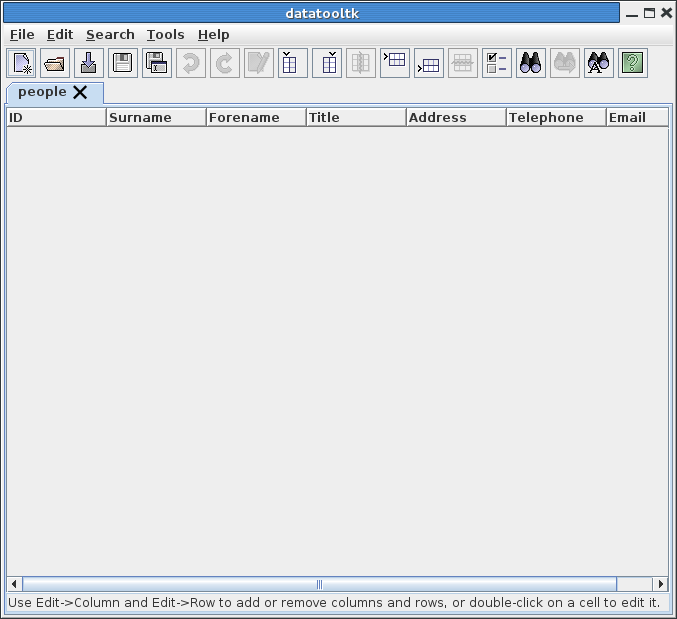The image size is (677, 619).
Task: Select the people tab
Action: click(42, 92)
